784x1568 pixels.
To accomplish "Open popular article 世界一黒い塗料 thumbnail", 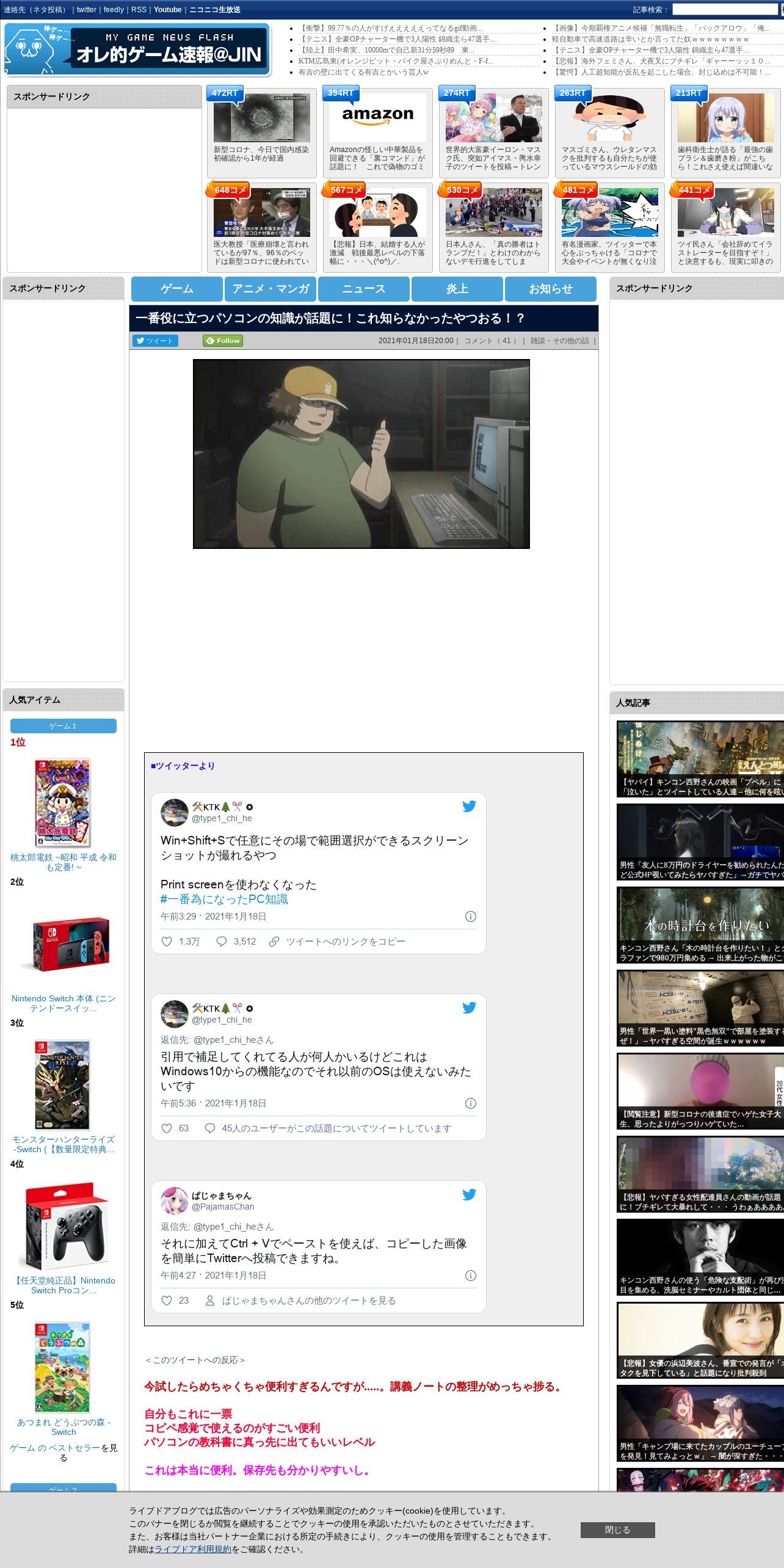I will pos(700,1007).
